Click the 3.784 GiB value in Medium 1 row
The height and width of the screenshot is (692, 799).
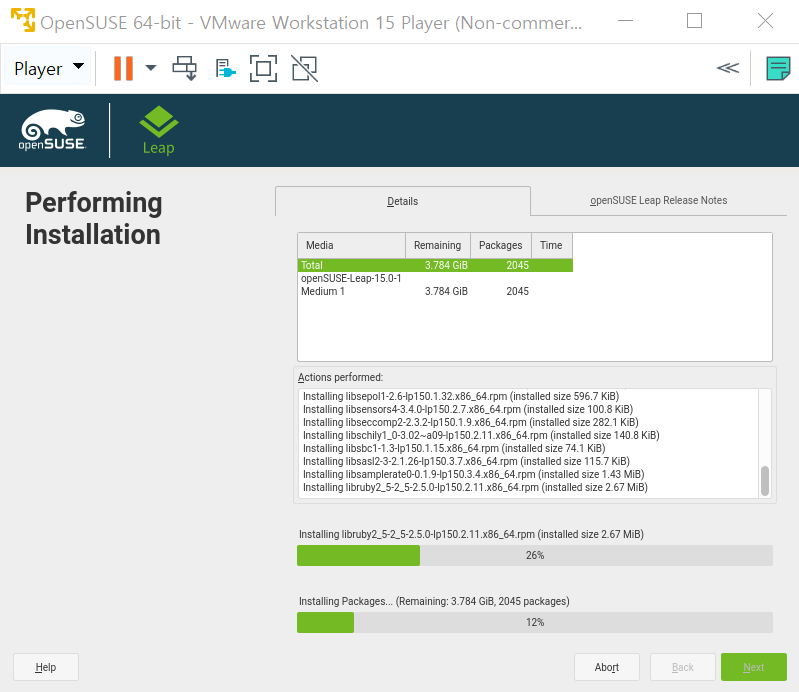446,291
